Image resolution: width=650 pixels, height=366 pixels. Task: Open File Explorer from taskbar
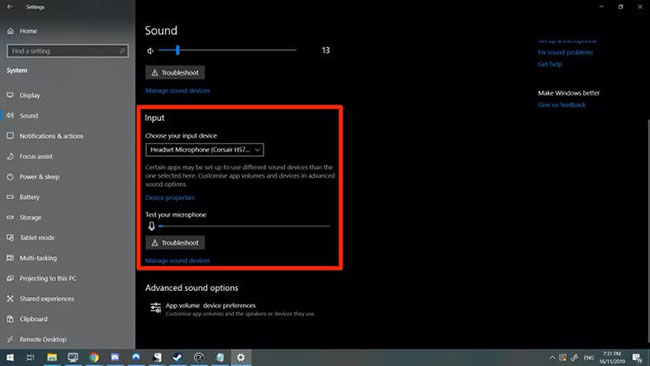click(x=52, y=357)
